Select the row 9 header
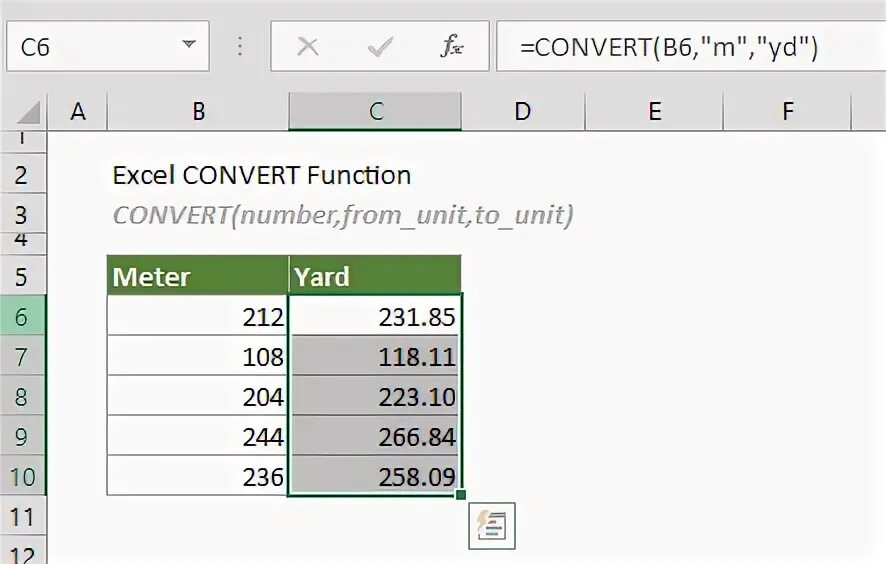886x564 pixels. 23,436
